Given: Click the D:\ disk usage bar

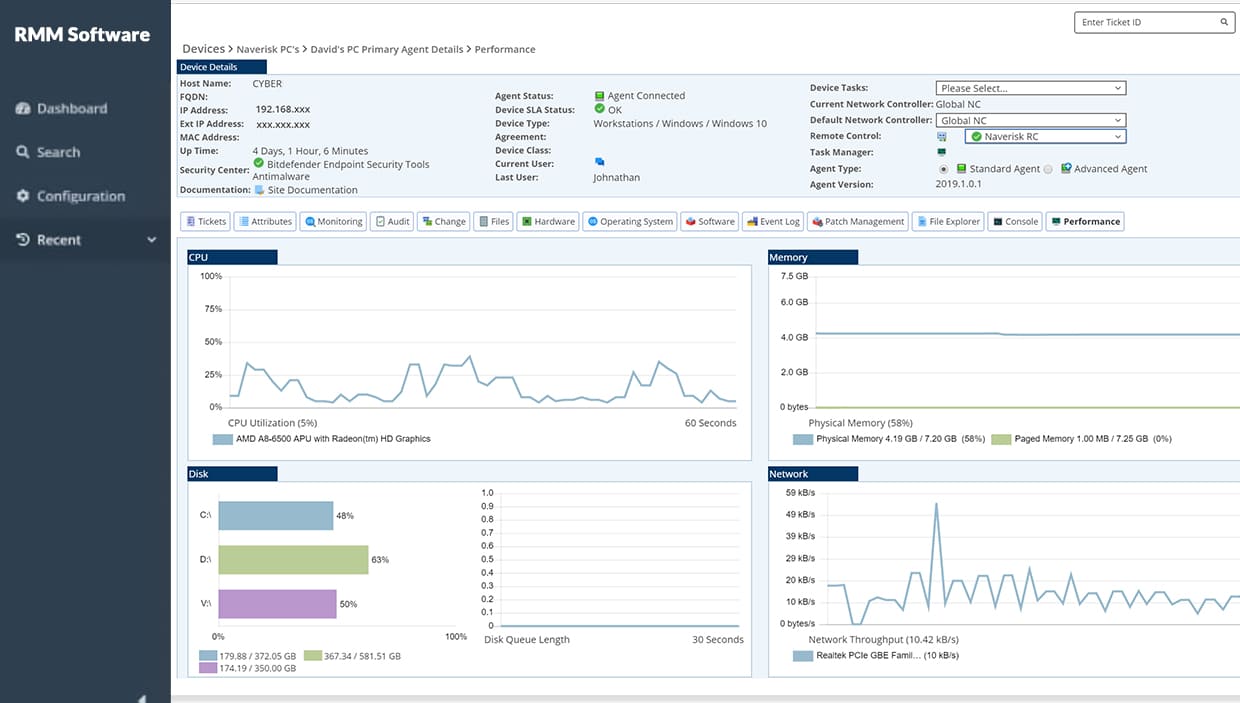Looking at the screenshot, I should [293, 560].
